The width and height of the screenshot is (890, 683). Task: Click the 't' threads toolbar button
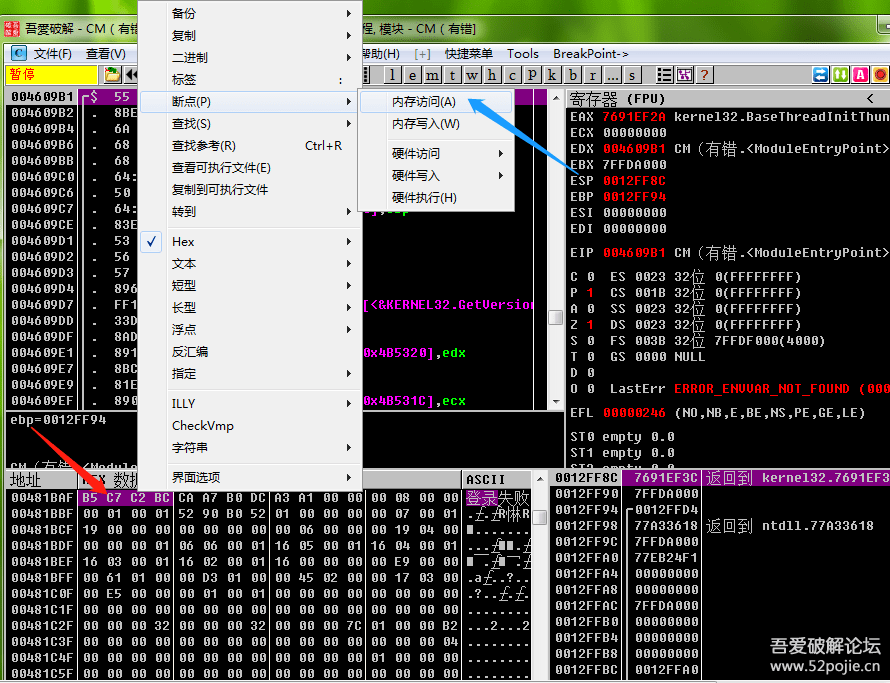[453, 75]
